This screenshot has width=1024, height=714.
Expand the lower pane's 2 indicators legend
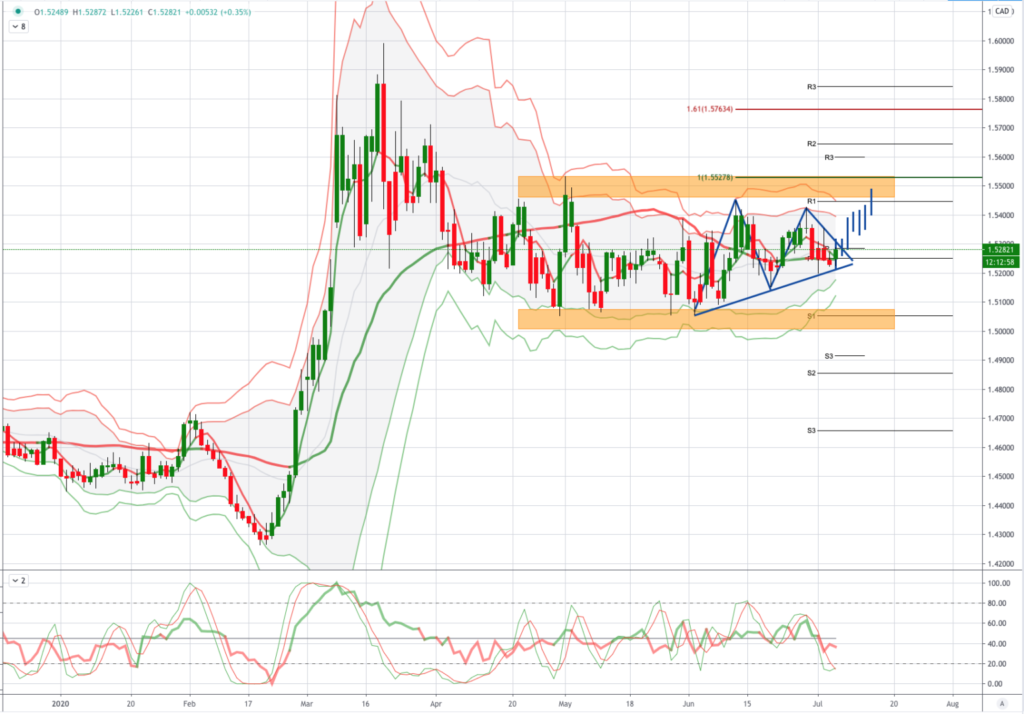19,579
